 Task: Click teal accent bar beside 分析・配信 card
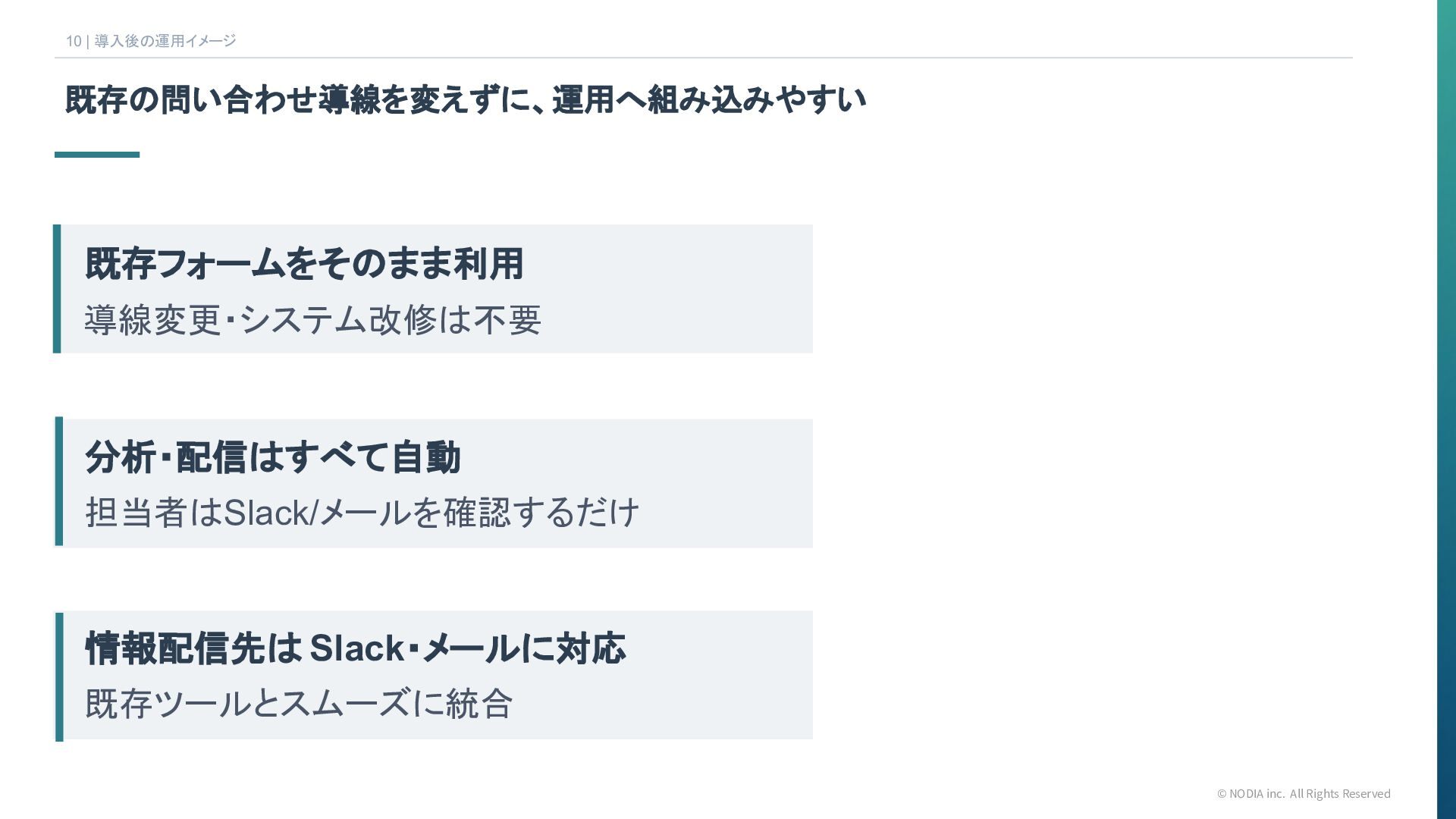tap(59, 482)
